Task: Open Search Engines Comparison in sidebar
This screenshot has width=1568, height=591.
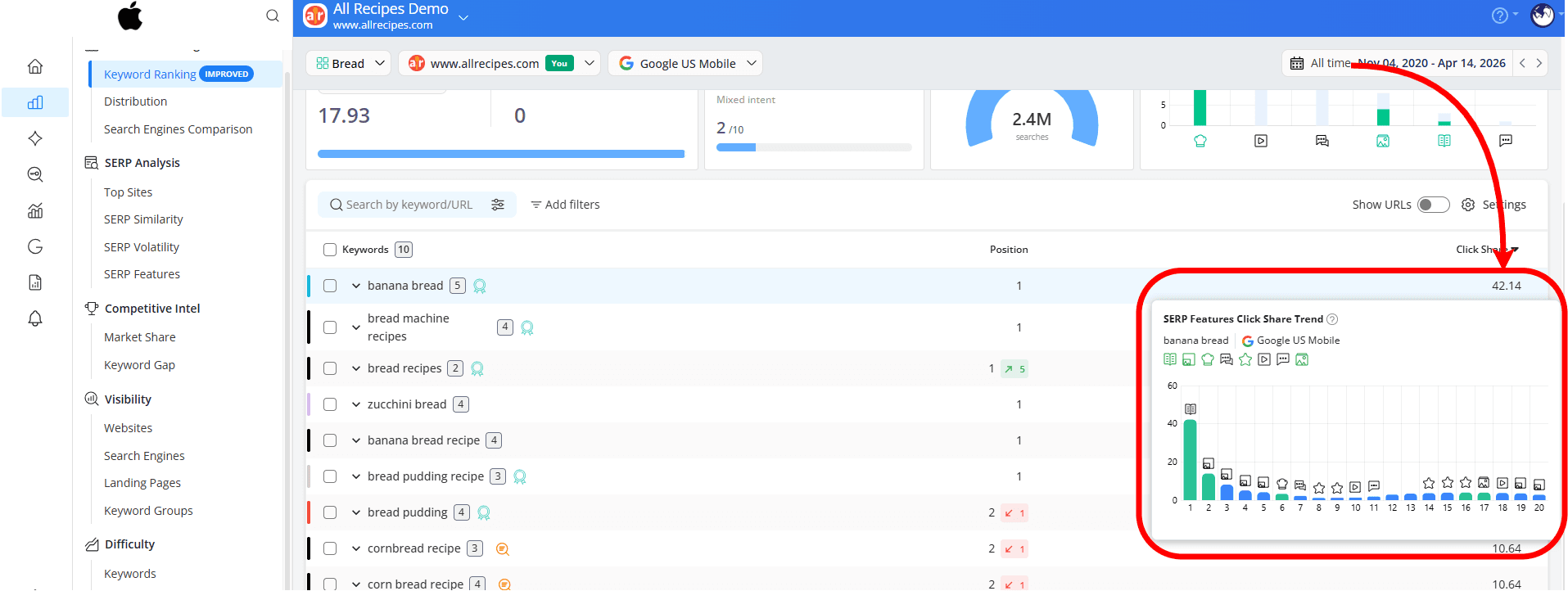Action: point(178,129)
